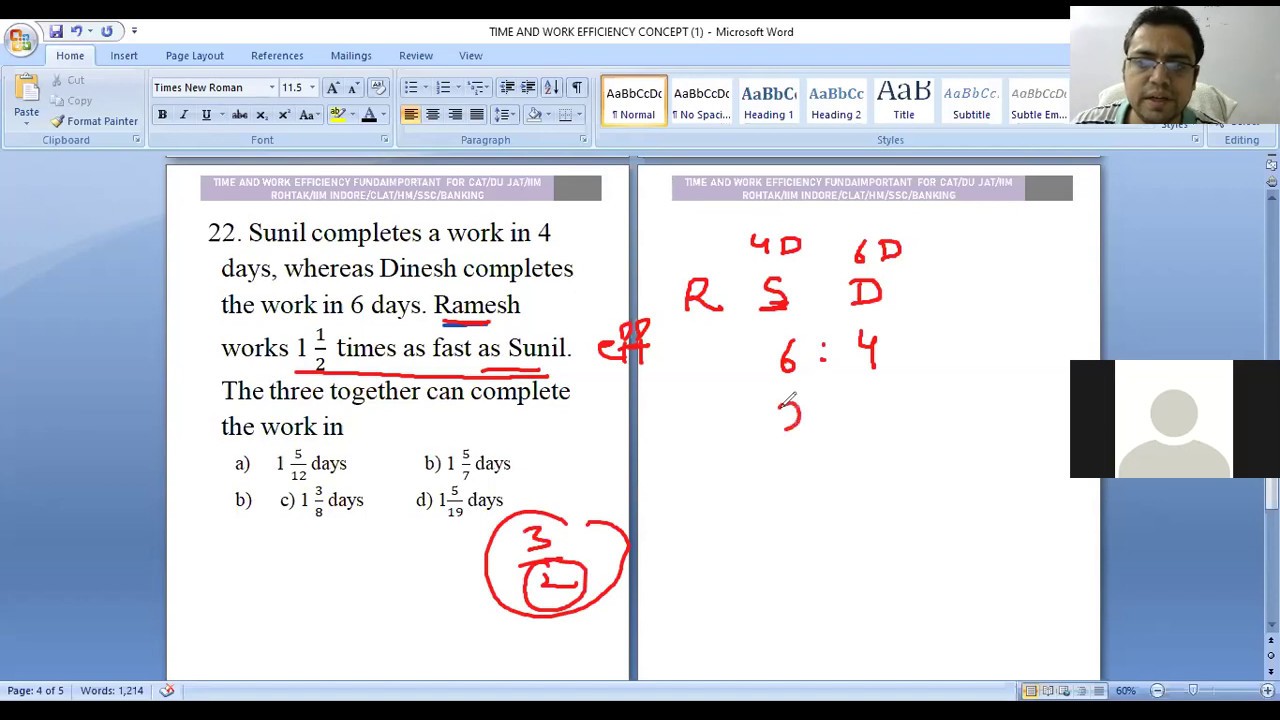Apply the Heading 1 style
Viewport: 1280px width, 720px height.
[769, 101]
